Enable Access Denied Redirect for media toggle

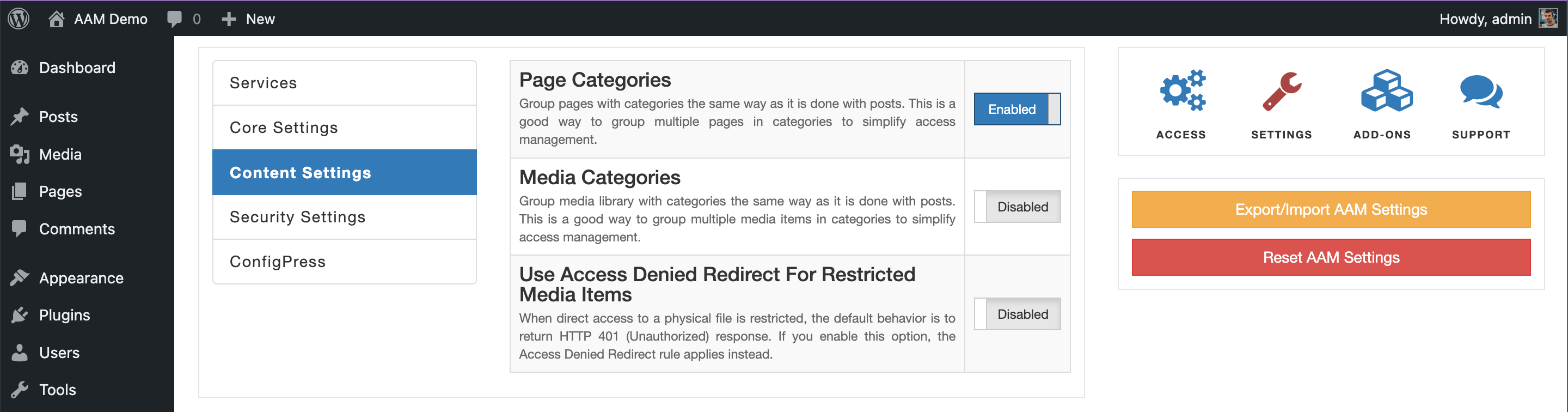(1016, 314)
